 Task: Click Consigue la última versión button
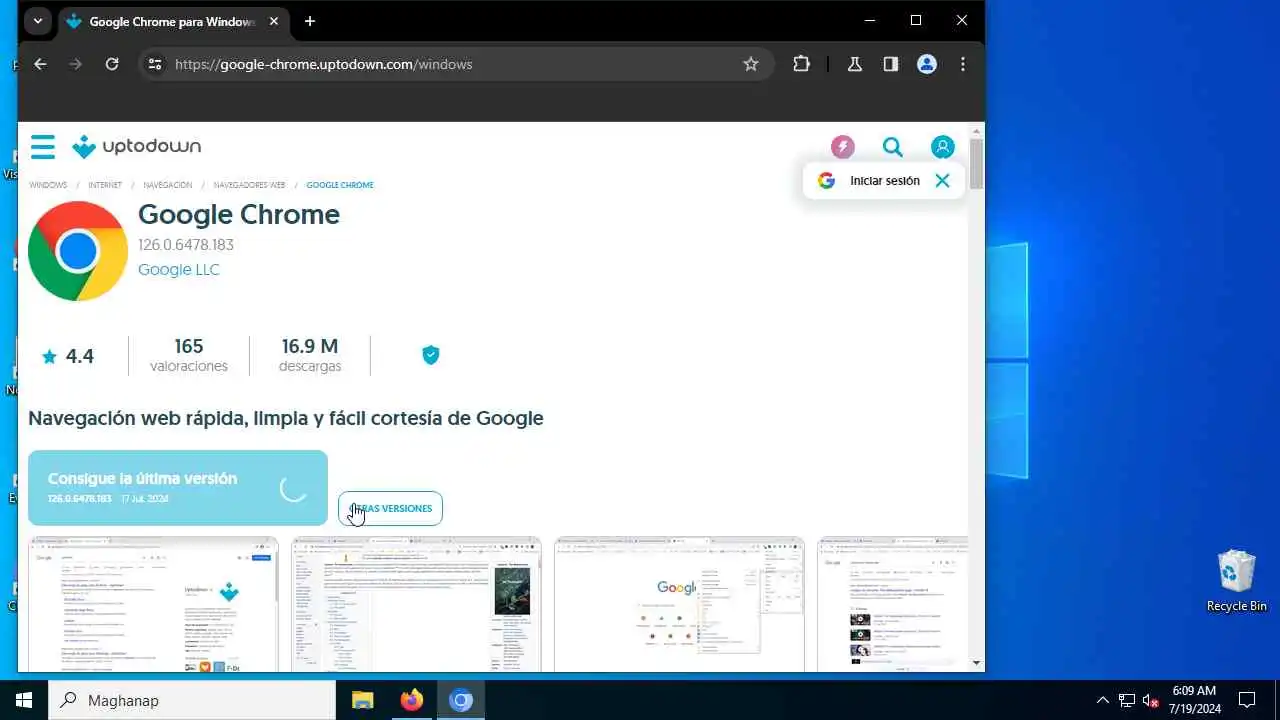click(178, 488)
